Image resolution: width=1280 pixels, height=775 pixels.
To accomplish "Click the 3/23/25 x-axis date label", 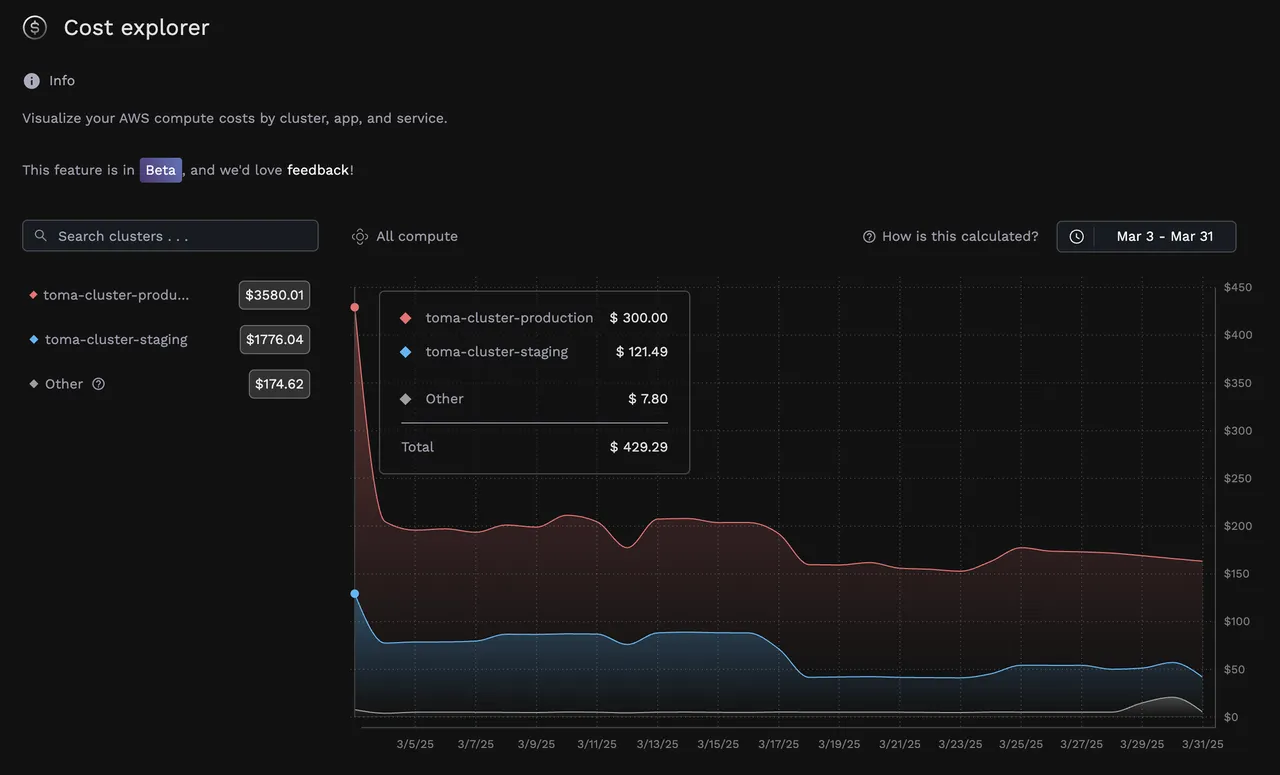I will click(x=960, y=745).
